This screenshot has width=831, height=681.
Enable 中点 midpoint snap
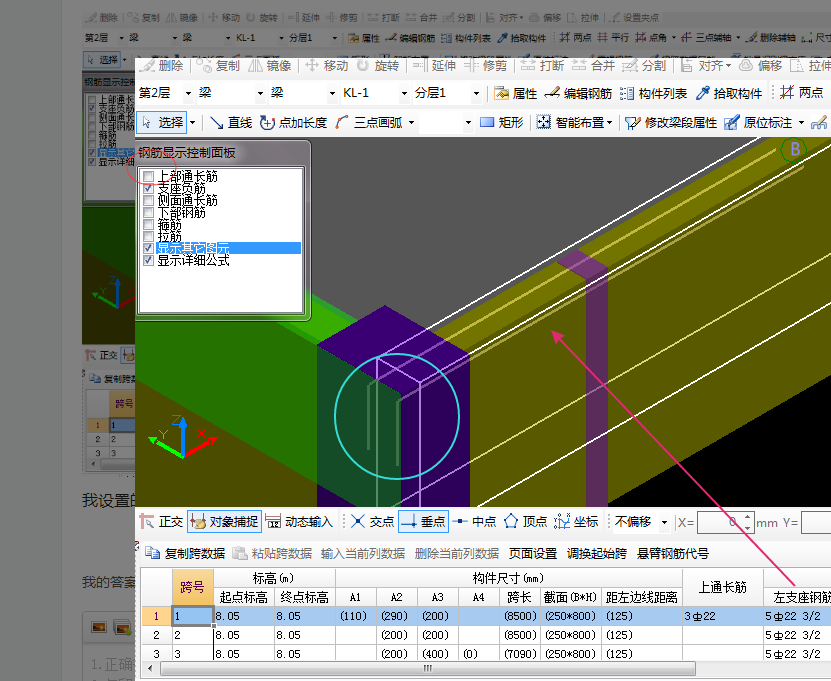[x=475, y=522]
